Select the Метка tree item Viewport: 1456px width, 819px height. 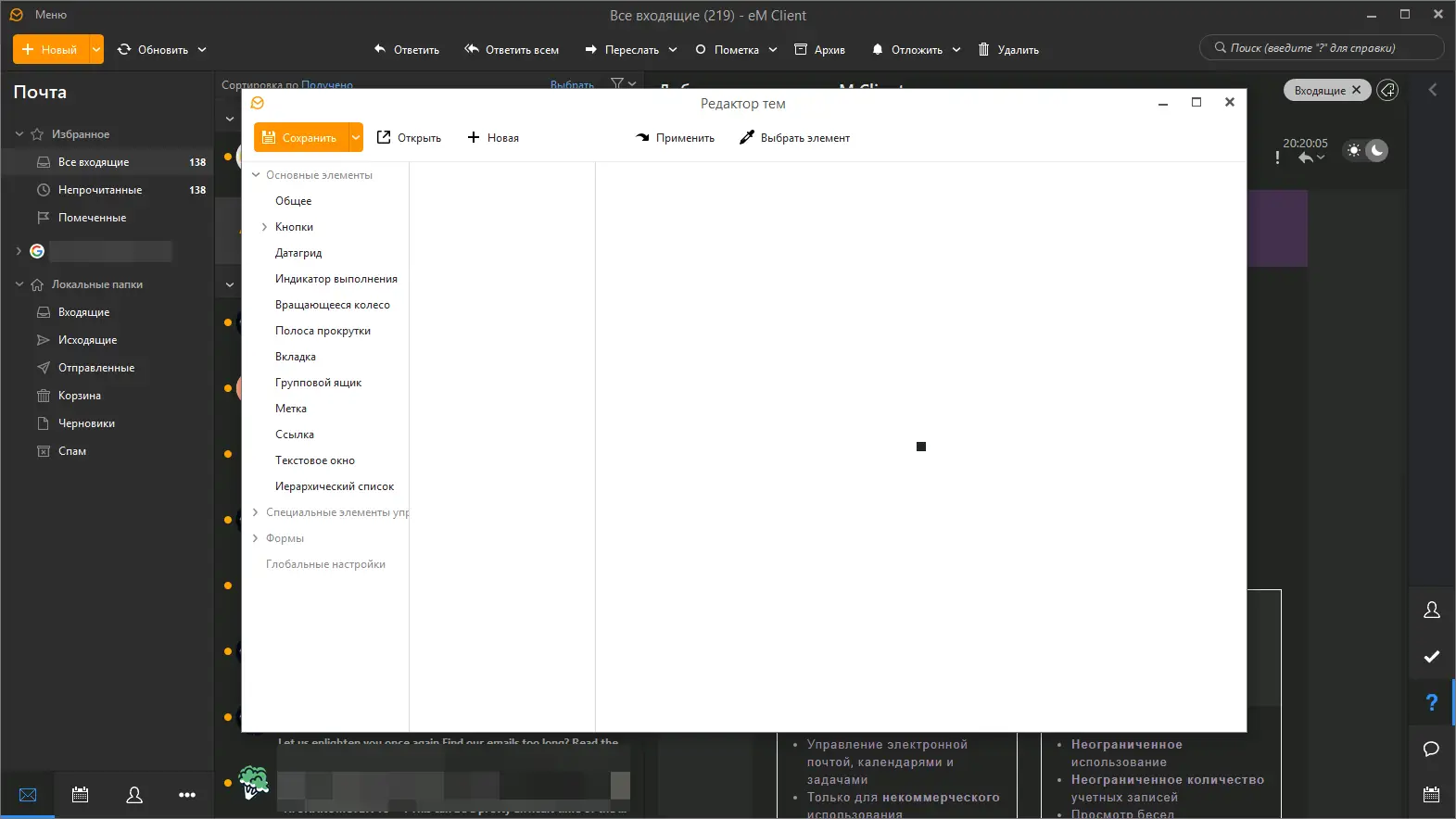(x=291, y=409)
